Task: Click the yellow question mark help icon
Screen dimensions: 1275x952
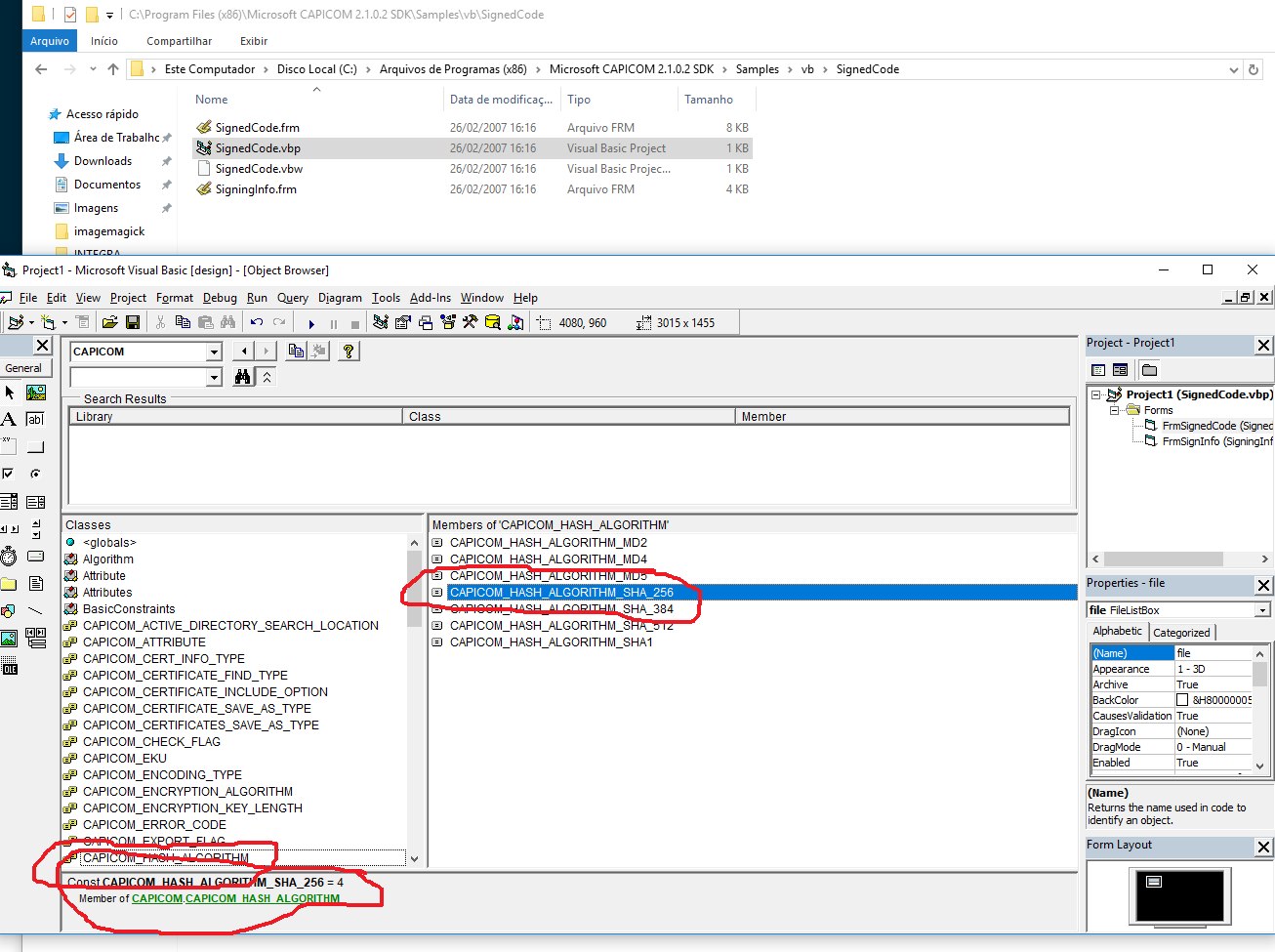Action: 348,352
